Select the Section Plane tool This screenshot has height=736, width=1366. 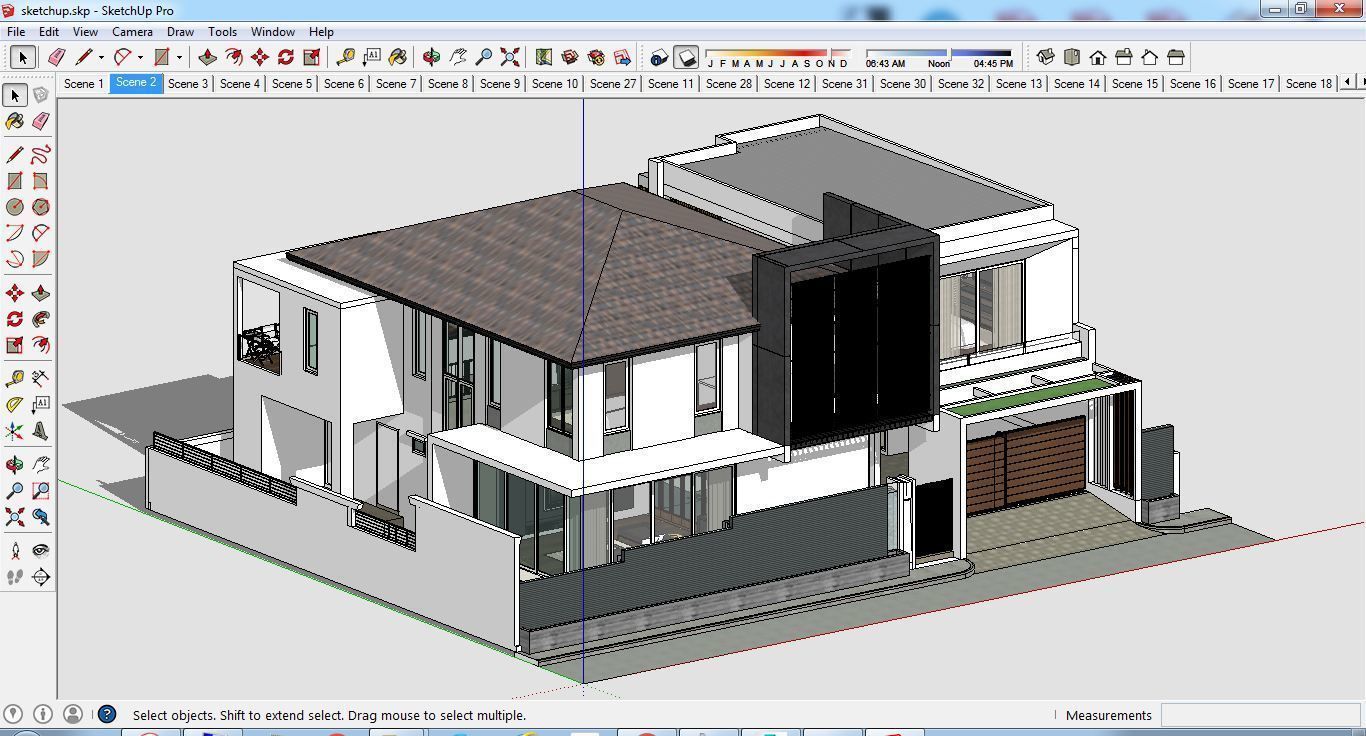click(41, 577)
